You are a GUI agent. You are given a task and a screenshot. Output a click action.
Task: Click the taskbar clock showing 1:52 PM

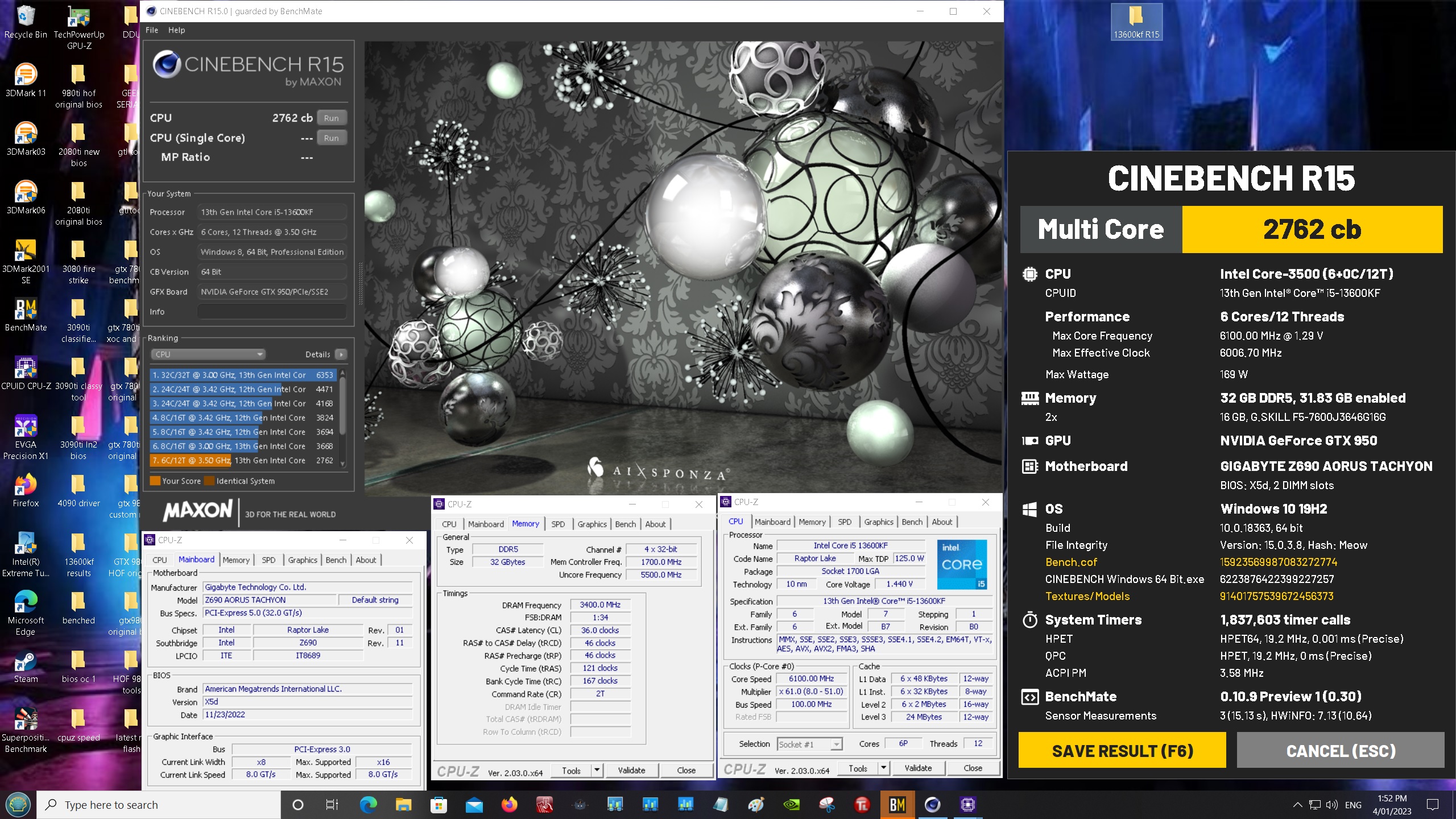point(1392,805)
